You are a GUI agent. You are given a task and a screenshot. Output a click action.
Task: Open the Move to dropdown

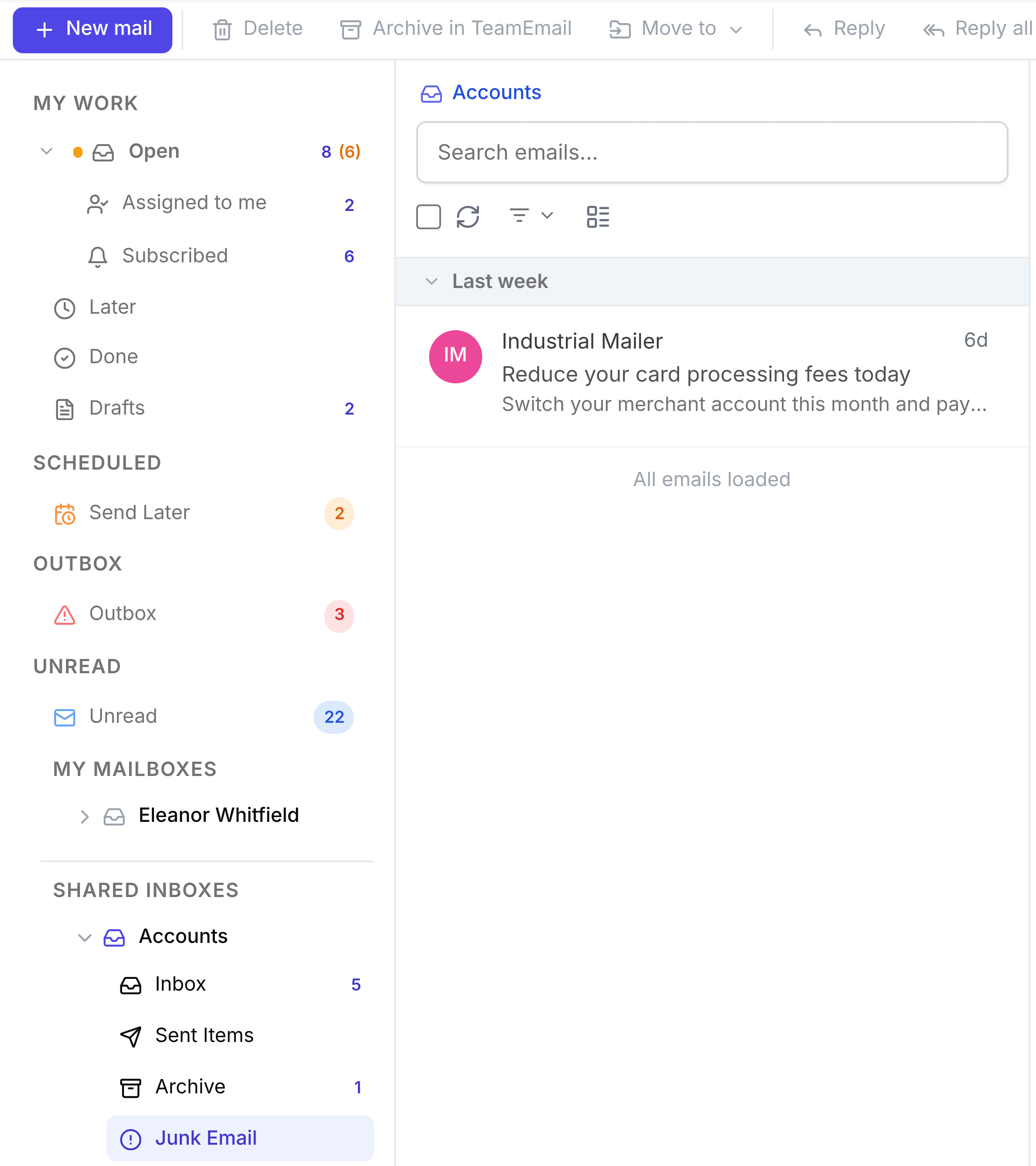676,29
